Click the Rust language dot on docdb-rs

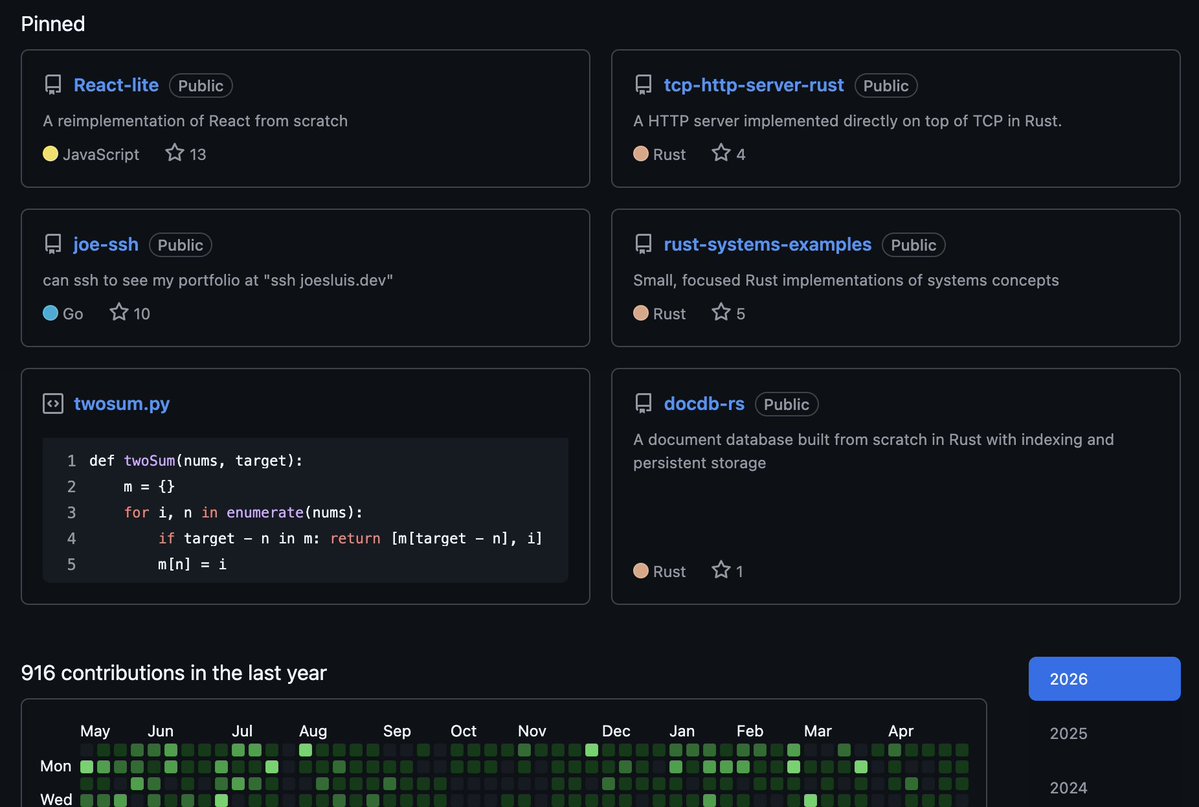[641, 571]
